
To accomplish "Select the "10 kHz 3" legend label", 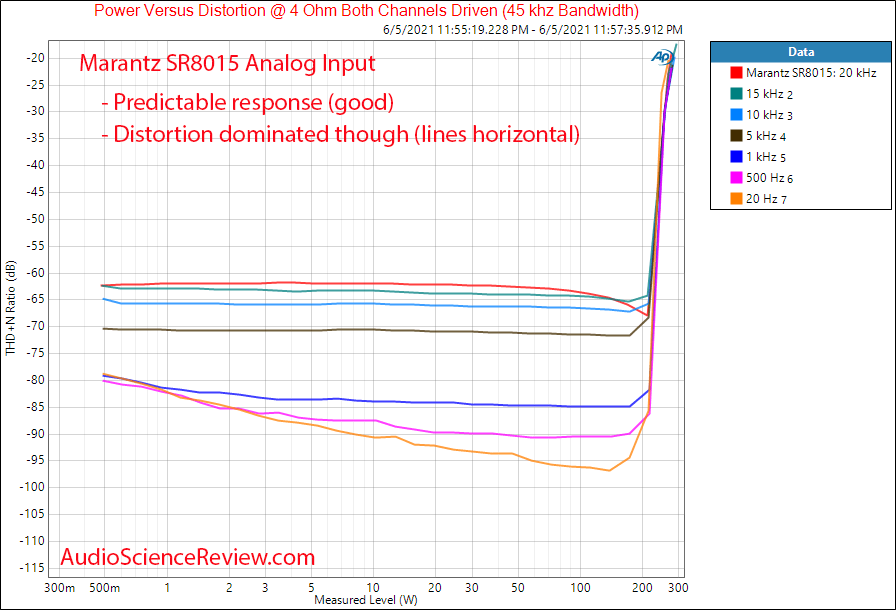I will pyautogui.click(x=769, y=115).
